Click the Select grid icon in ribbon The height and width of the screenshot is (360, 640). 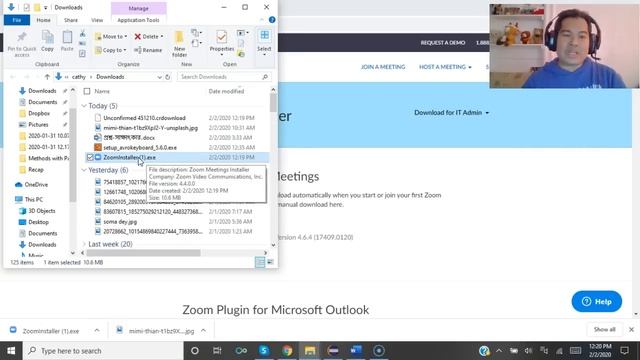[264, 36]
